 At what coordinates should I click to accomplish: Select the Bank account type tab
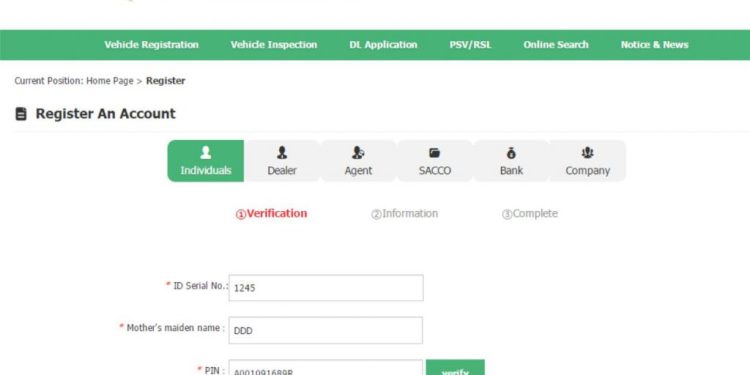pos(511,161)
